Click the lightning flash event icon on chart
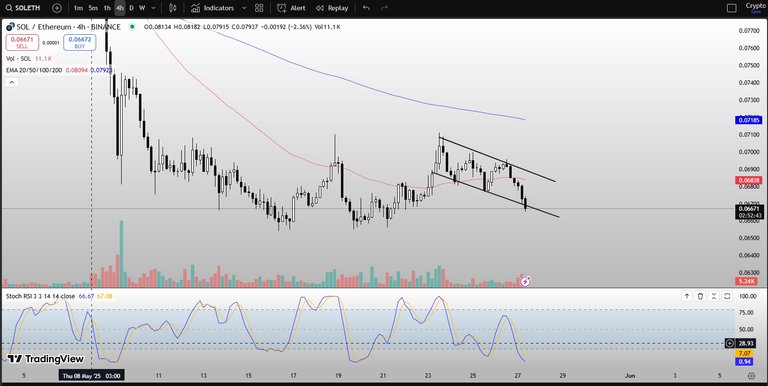This screenshot has width=768, height=386. (x=525, y=281)
